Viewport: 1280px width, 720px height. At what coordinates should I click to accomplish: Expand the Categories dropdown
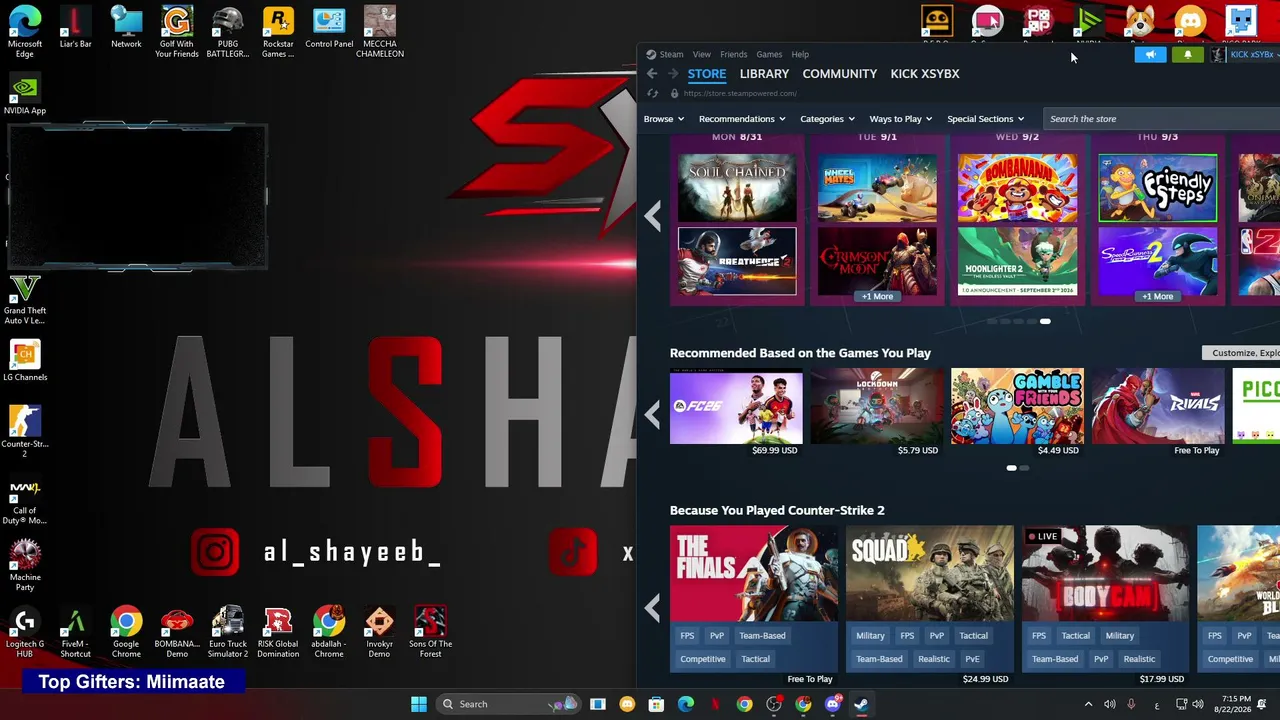[x=827, y=119]
